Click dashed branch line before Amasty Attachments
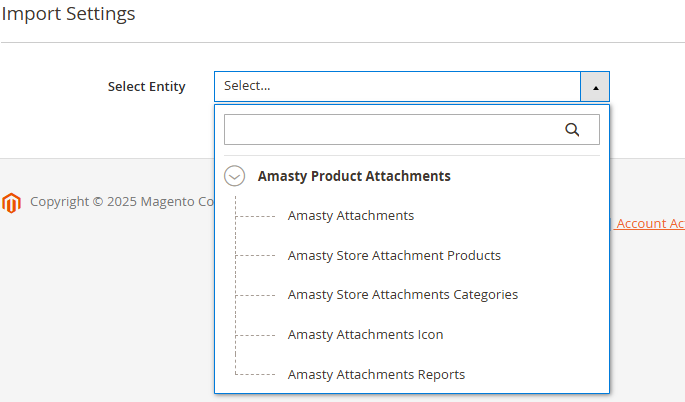The image size is (685, 402). 256,216
